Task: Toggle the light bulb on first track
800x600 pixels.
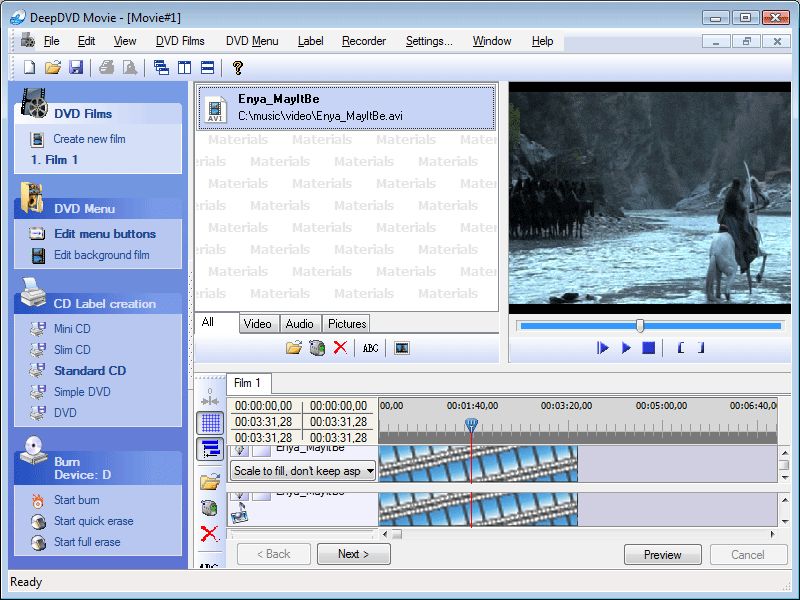Action: pyautogui.click(x=239, y=451)
